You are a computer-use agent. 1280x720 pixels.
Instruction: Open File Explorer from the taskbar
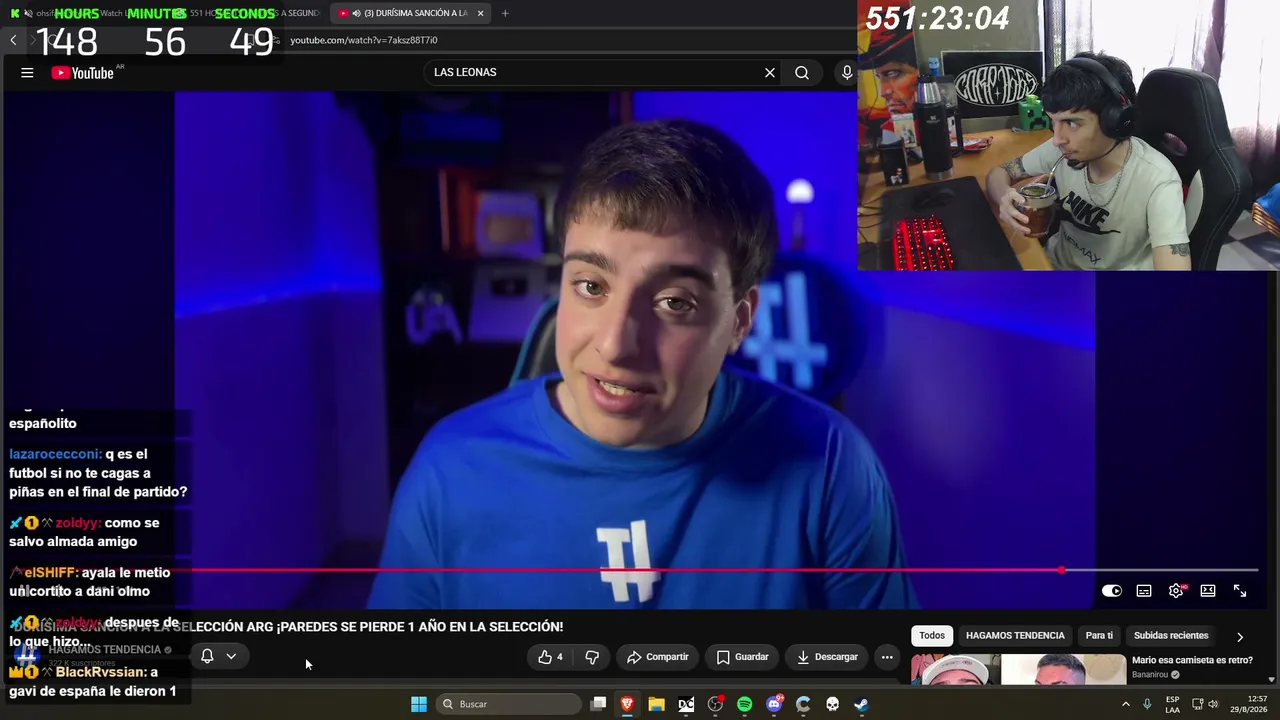(x=656, y=704)
